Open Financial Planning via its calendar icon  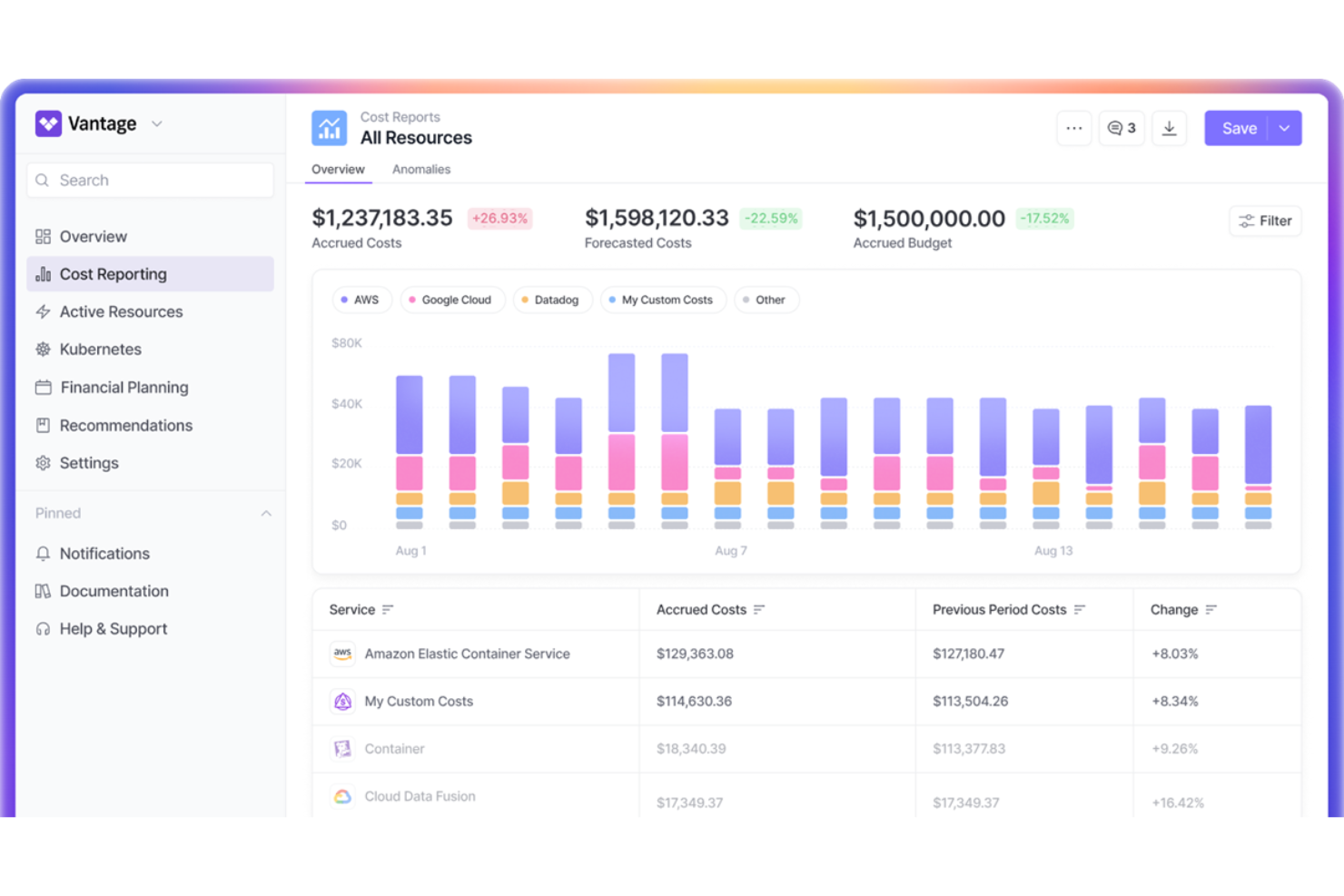pos(43,387)
